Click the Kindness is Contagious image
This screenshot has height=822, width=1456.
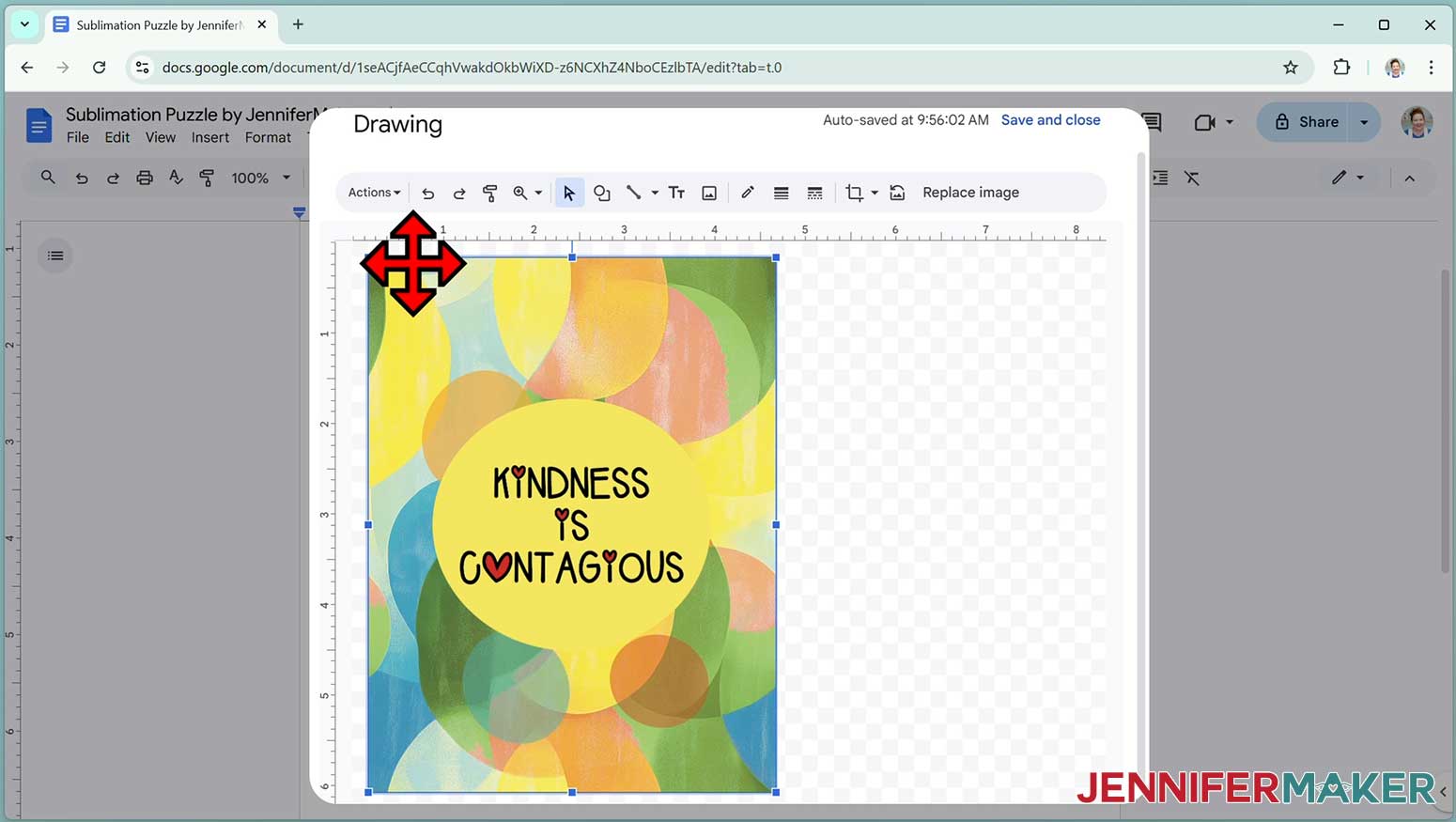point(572,525)
